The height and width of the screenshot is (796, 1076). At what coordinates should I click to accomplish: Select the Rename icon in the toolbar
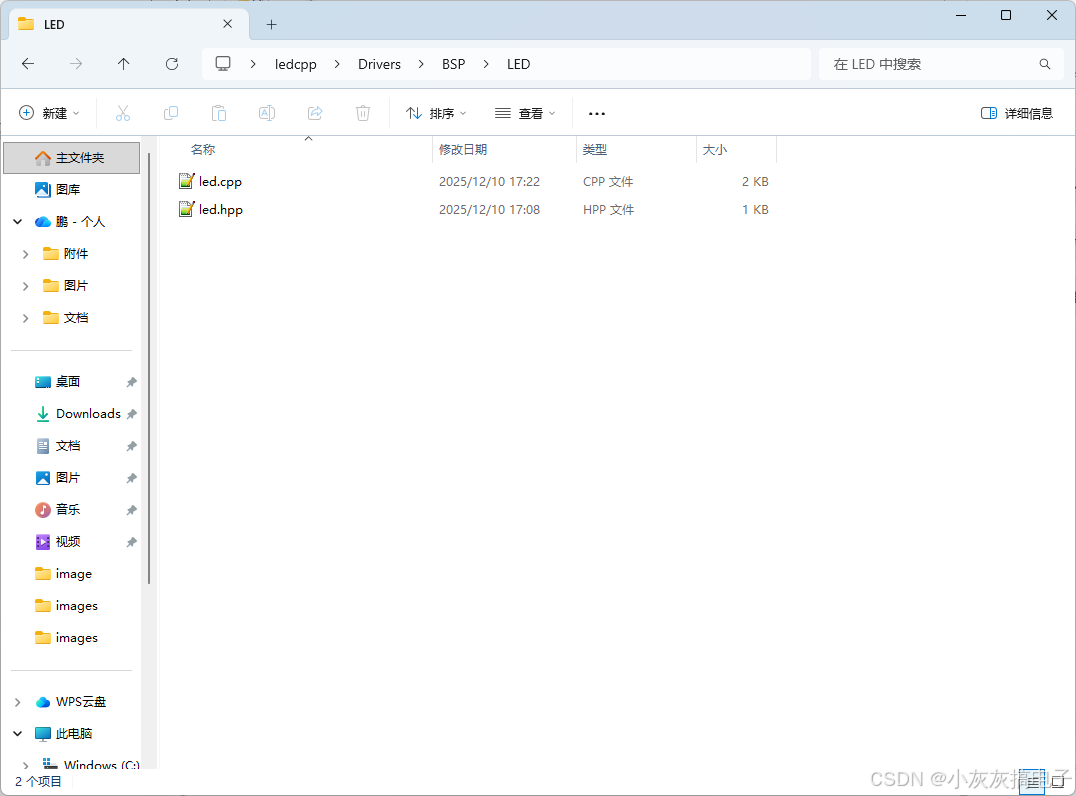tap(266, 113)
